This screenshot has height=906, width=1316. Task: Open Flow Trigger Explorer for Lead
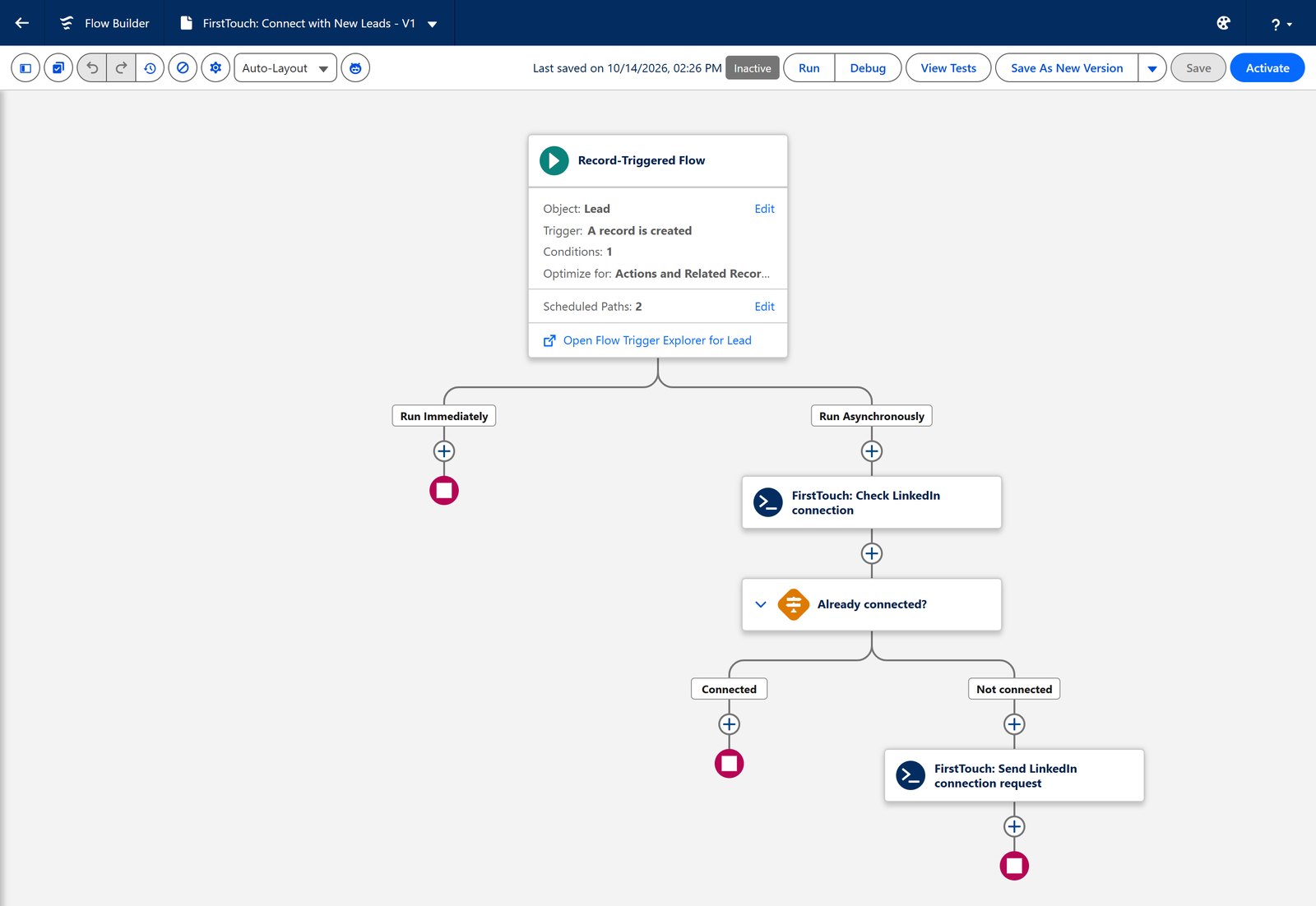657,340
